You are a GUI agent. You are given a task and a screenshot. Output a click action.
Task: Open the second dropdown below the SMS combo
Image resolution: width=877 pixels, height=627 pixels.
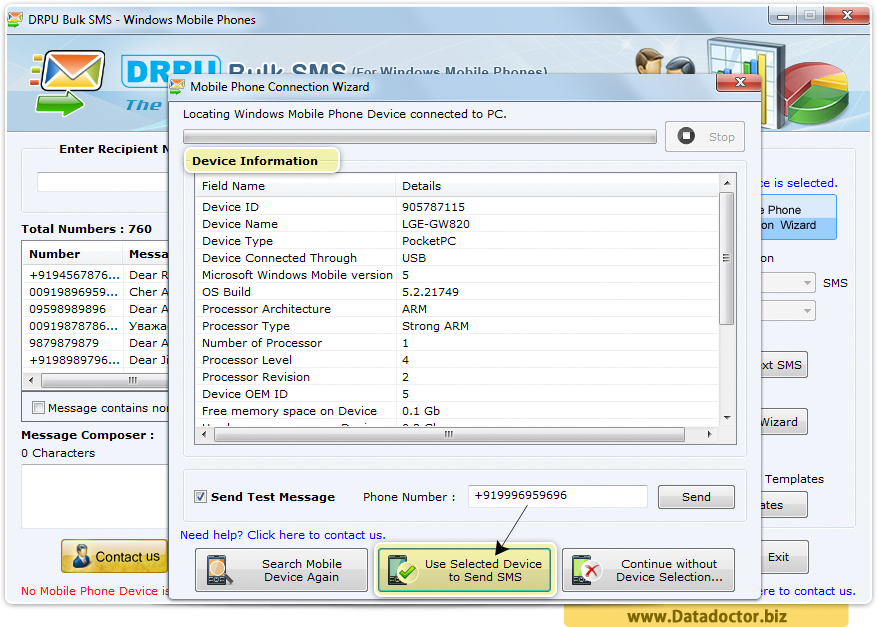click(807, 310)
